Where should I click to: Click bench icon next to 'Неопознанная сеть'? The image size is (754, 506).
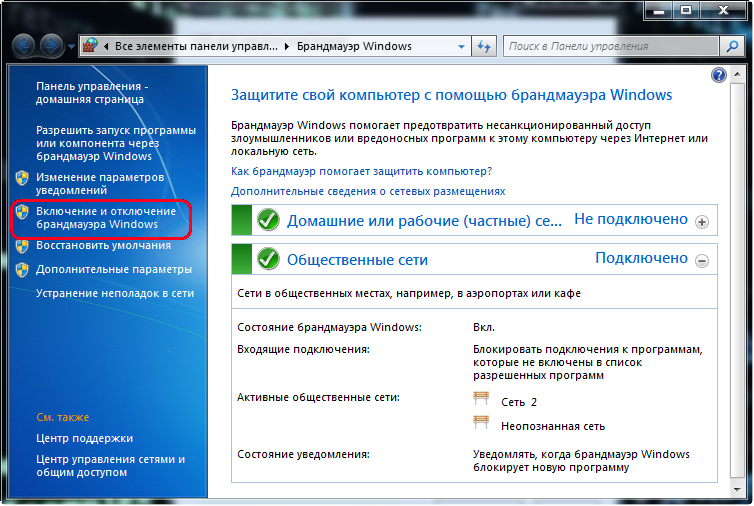(481, 423)
